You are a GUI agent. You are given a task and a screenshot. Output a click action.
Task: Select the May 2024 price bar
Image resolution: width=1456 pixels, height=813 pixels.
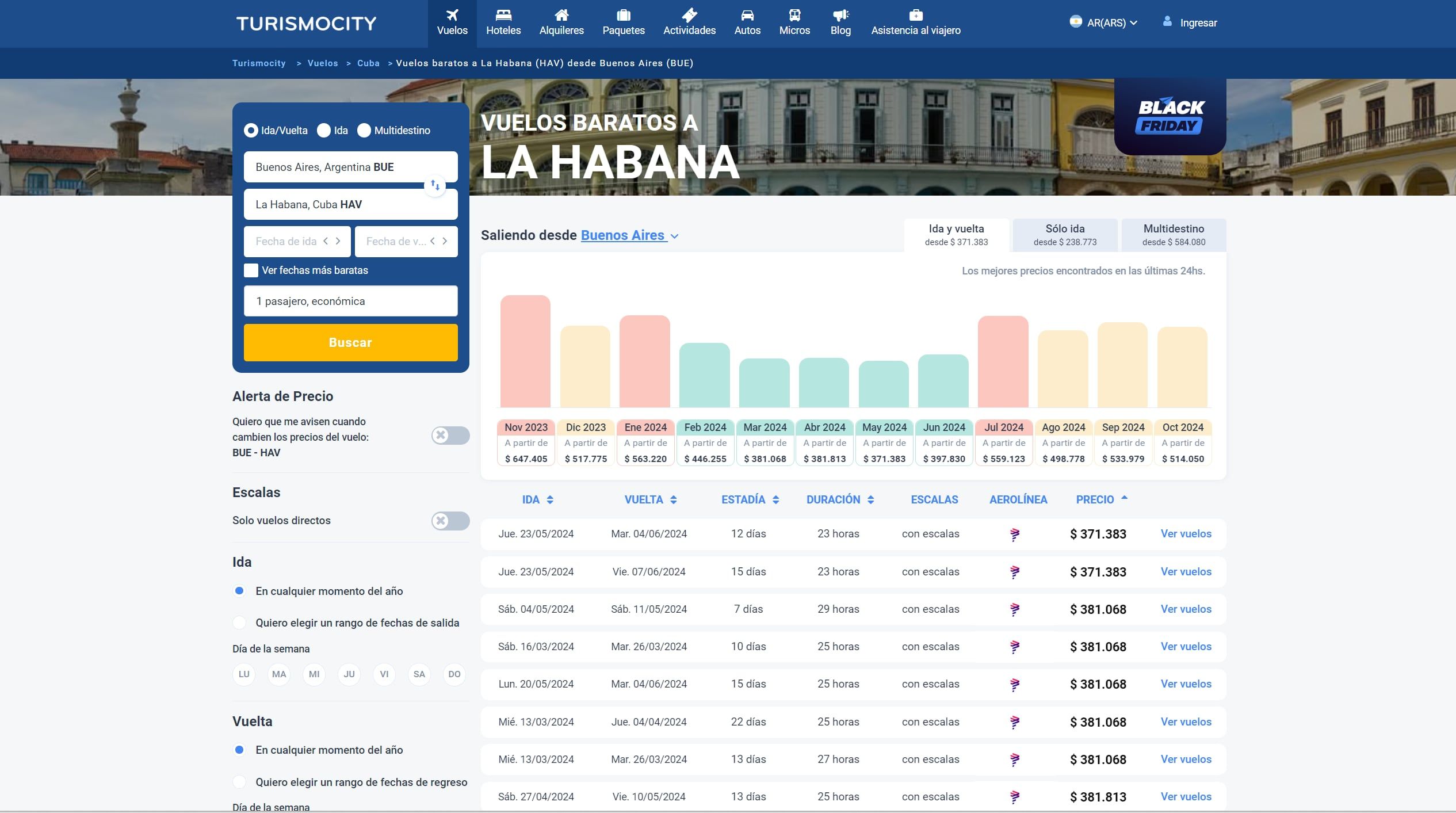(x=884, y=384)
